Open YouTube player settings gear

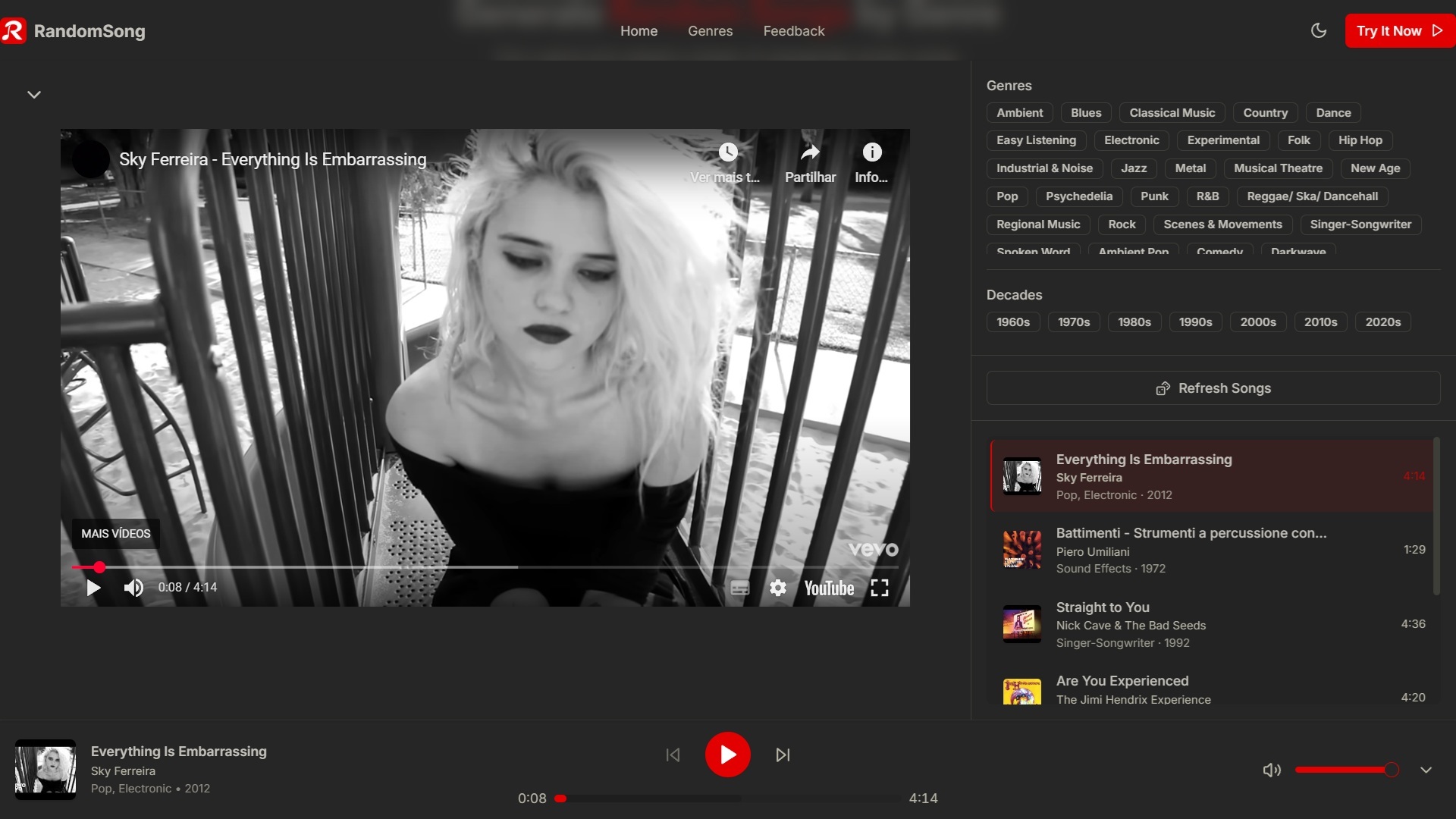tap(778, 588)
